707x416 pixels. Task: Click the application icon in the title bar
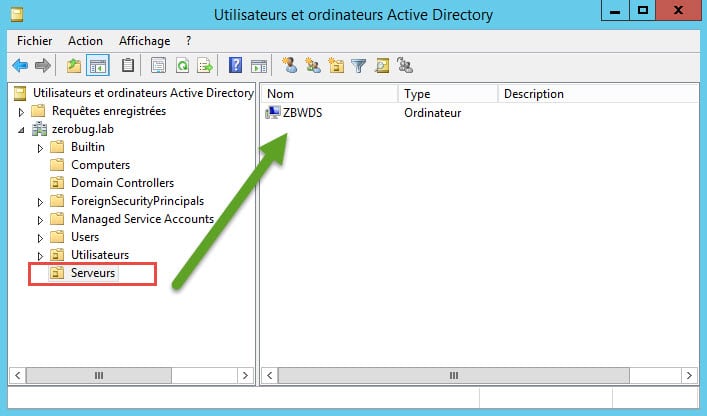[x=17, y=14]
